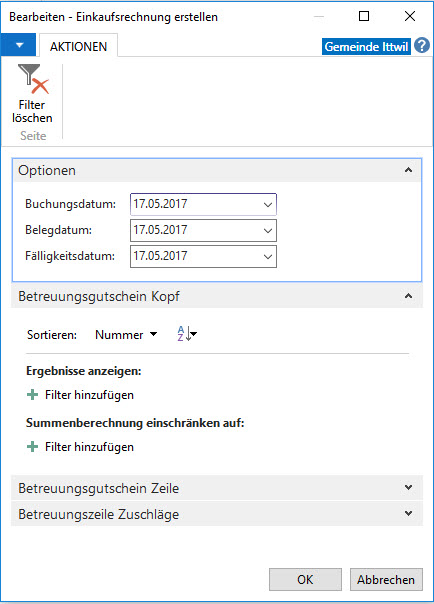Click the Abbrechen button

coord(386,579)
